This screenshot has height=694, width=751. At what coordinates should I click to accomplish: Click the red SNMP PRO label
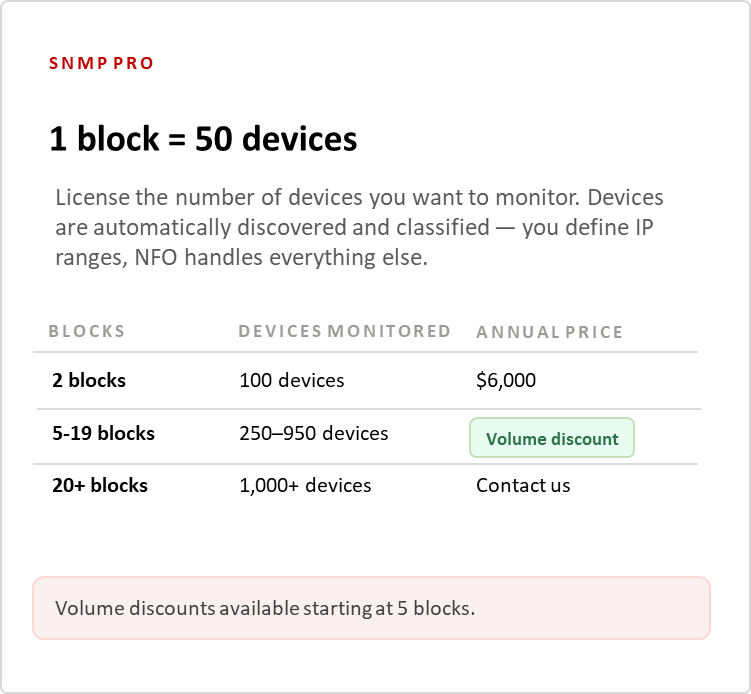[101, 64]
